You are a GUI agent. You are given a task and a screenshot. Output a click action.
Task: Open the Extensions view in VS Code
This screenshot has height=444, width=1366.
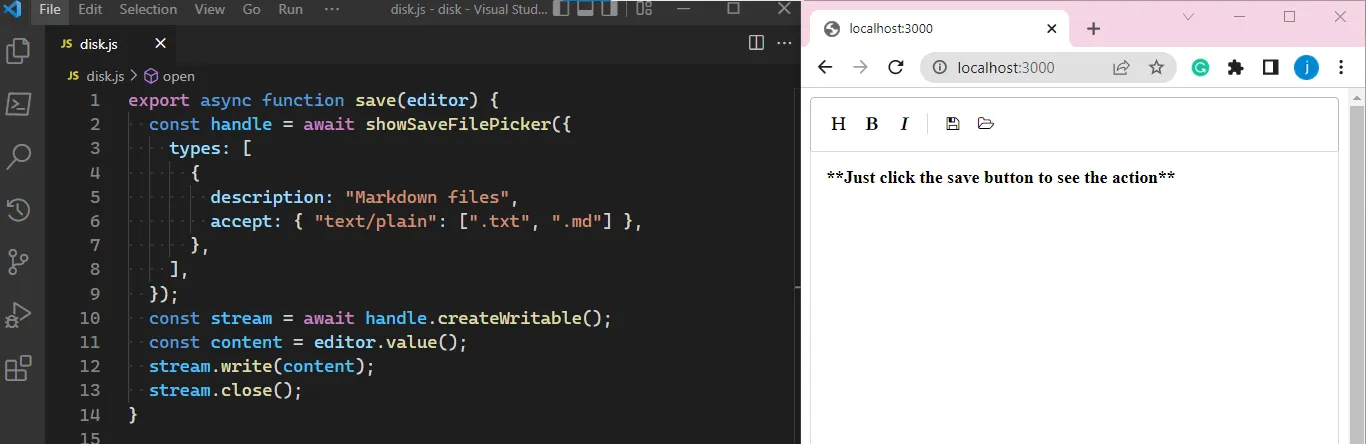18,369
